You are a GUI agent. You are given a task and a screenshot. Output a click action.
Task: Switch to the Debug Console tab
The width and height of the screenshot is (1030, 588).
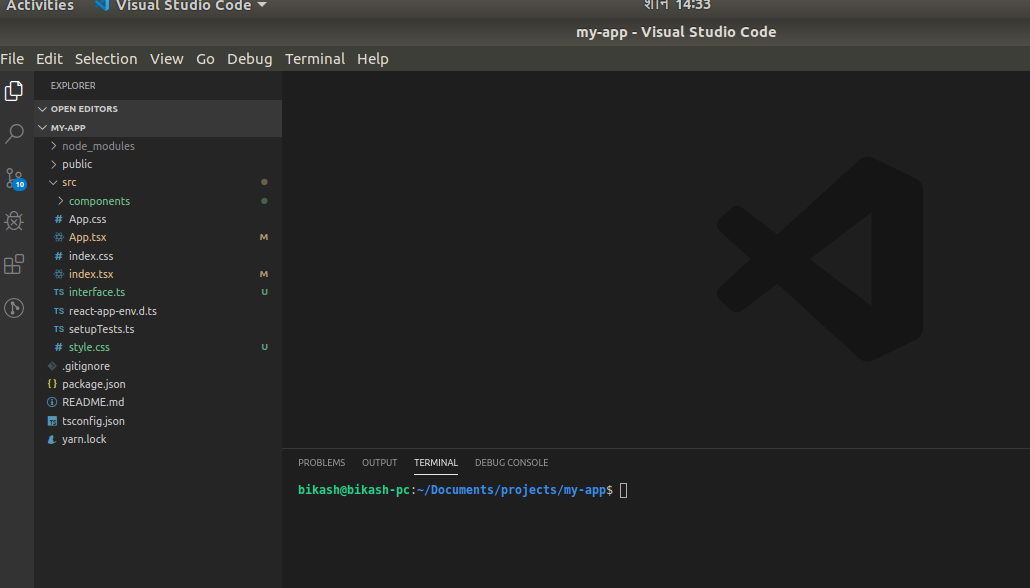tap(511, 463)
